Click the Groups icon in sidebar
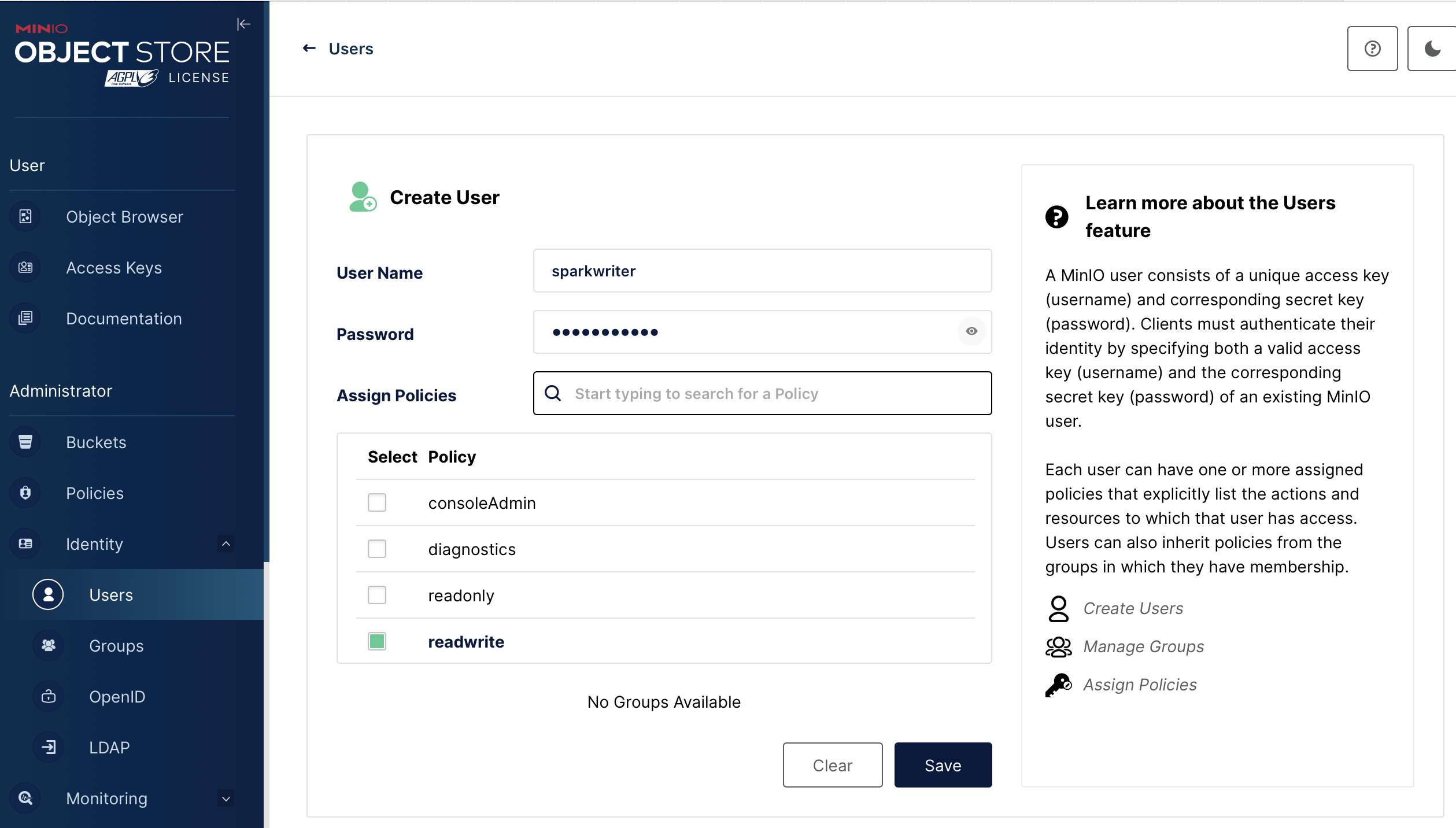1456x828 pixels. click(49, 646)
